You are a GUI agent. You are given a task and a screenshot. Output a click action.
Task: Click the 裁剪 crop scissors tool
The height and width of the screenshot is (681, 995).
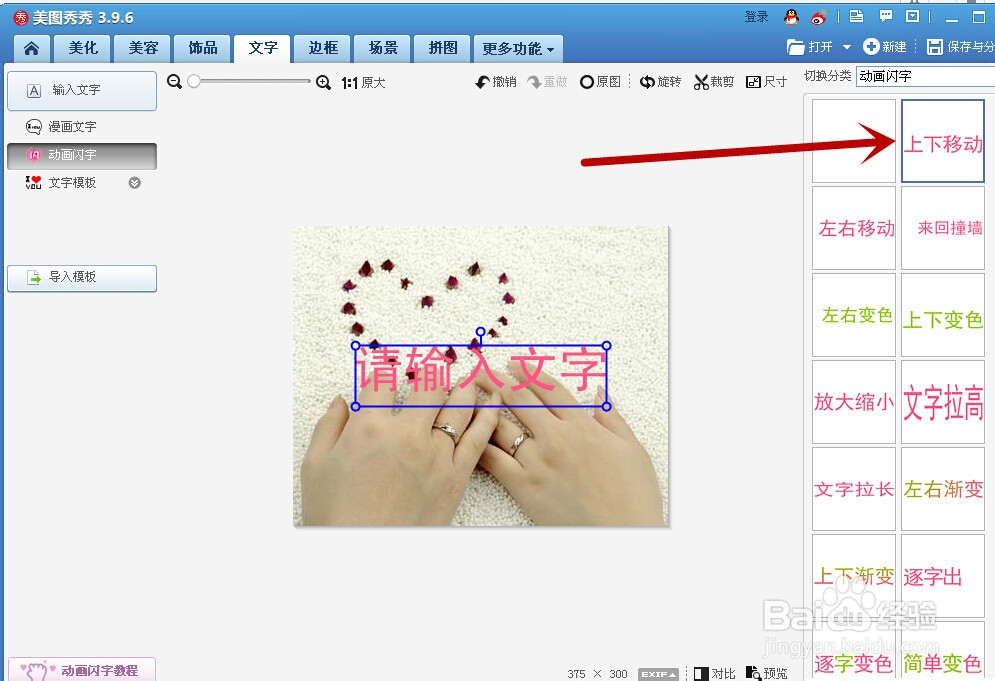click(x=714, y=82)
